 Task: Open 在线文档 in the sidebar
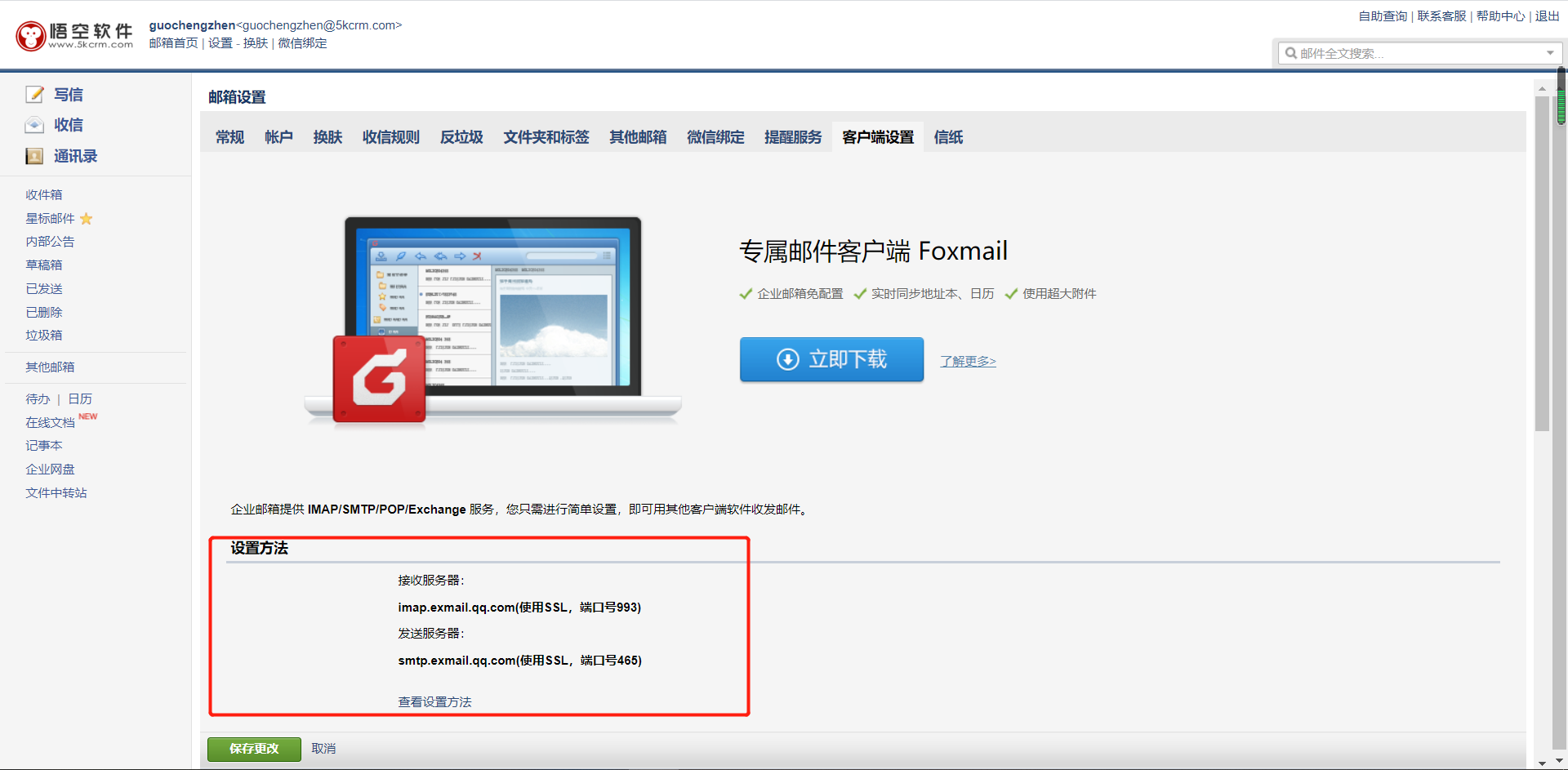[x=50, y=423]
